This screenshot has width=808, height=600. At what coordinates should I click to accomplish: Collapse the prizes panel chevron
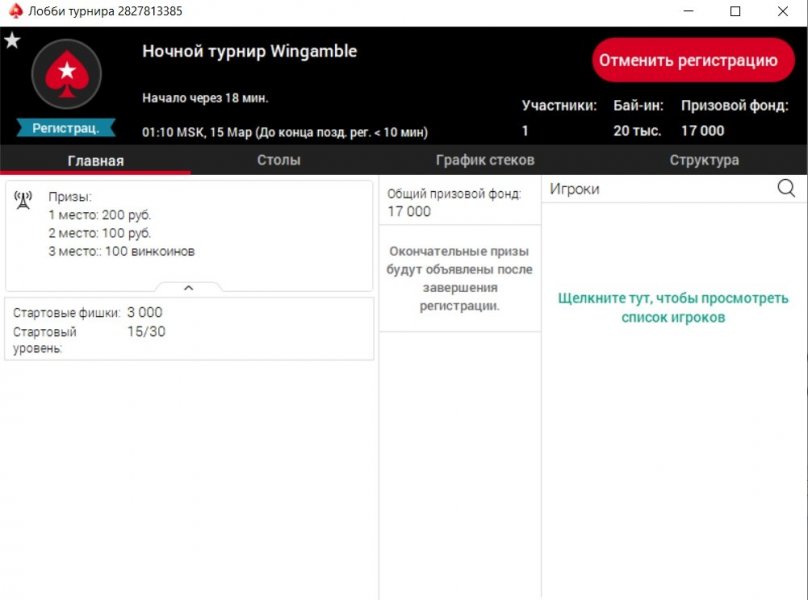tap(188, 288)
